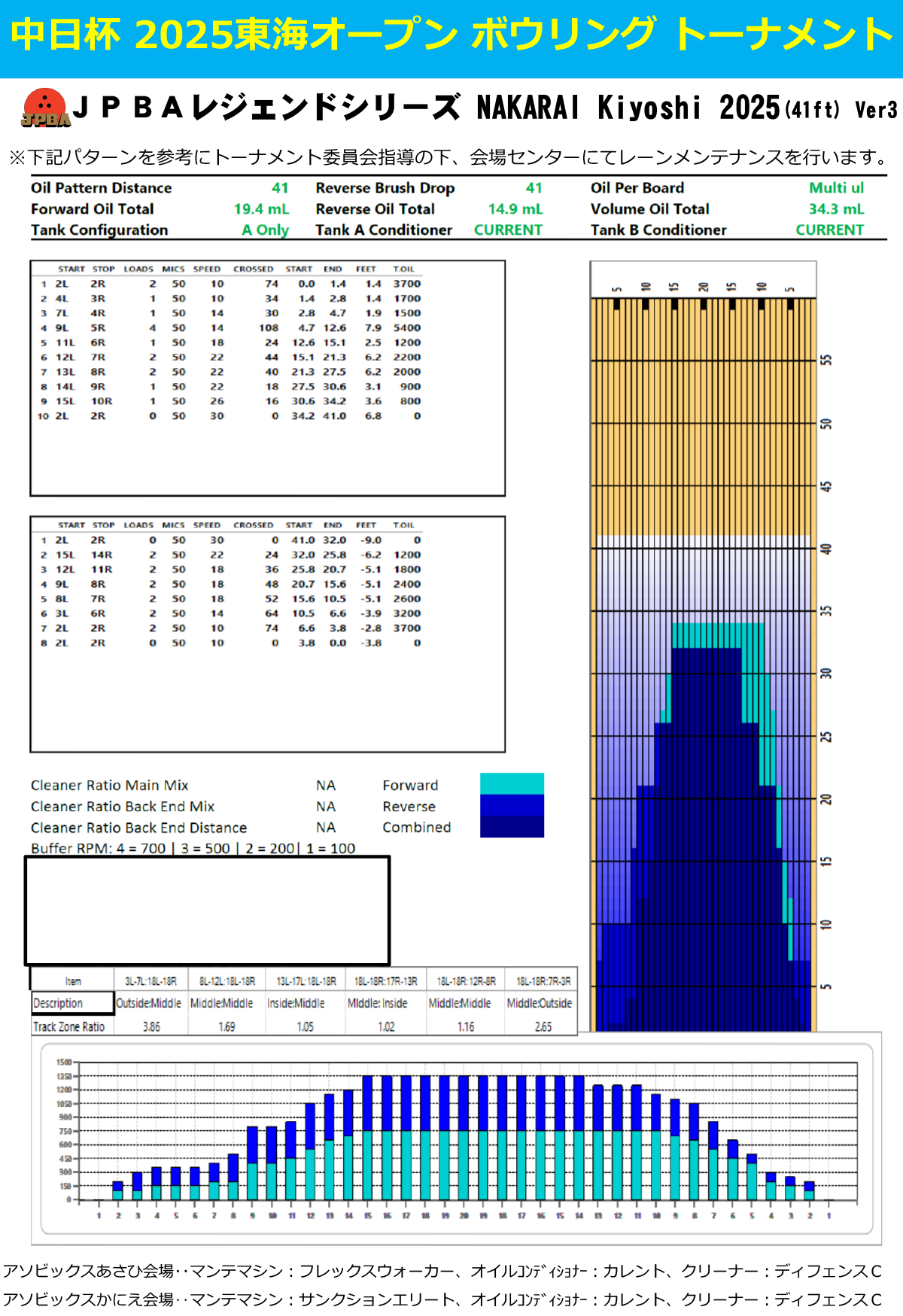Click the '13L-17L:18L-18R' column header
903x1316 pixels.
click(x=306, y=981)
